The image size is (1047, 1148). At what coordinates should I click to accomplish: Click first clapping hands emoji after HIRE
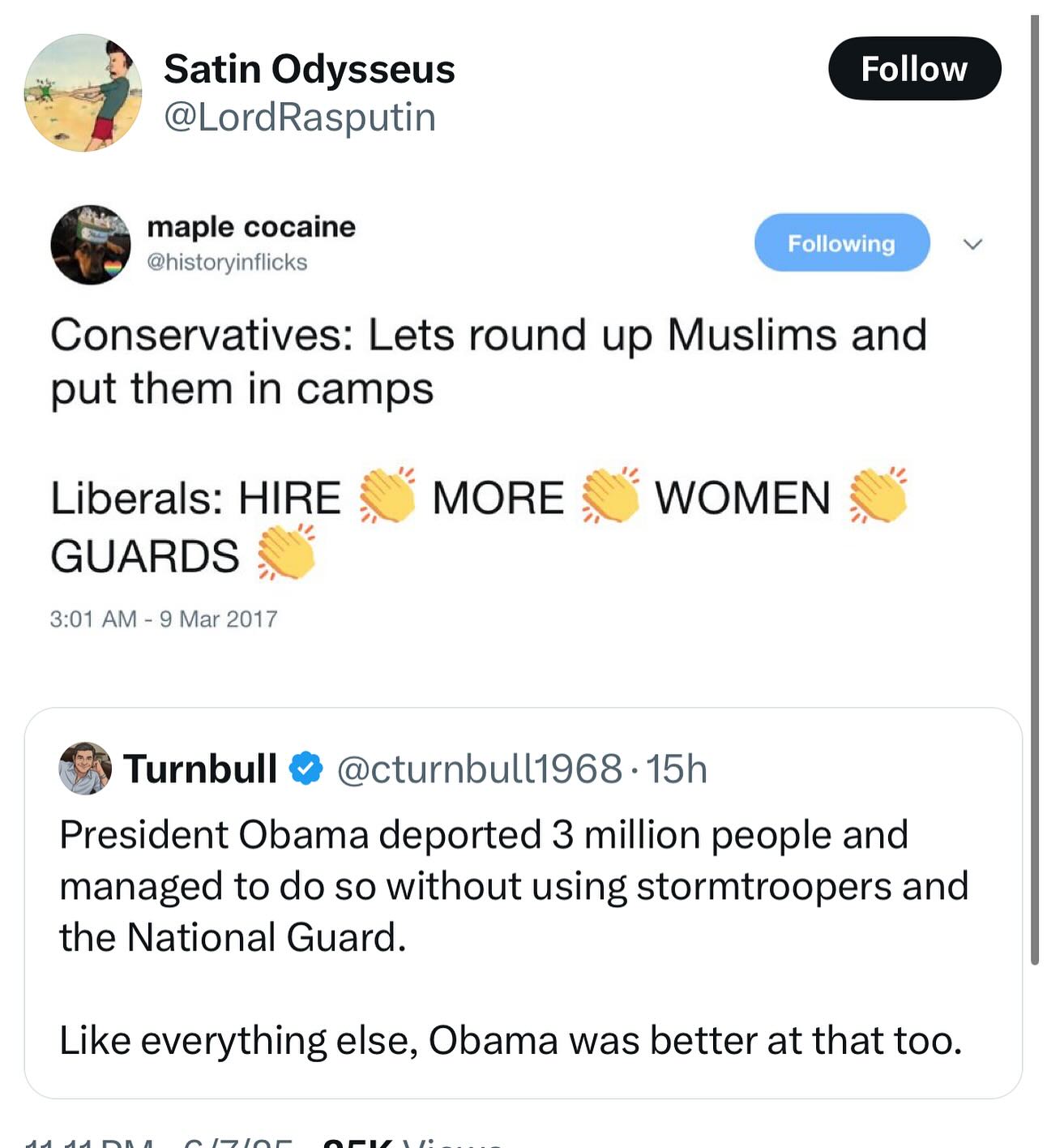pyautogui.click(x=387, y=495)
